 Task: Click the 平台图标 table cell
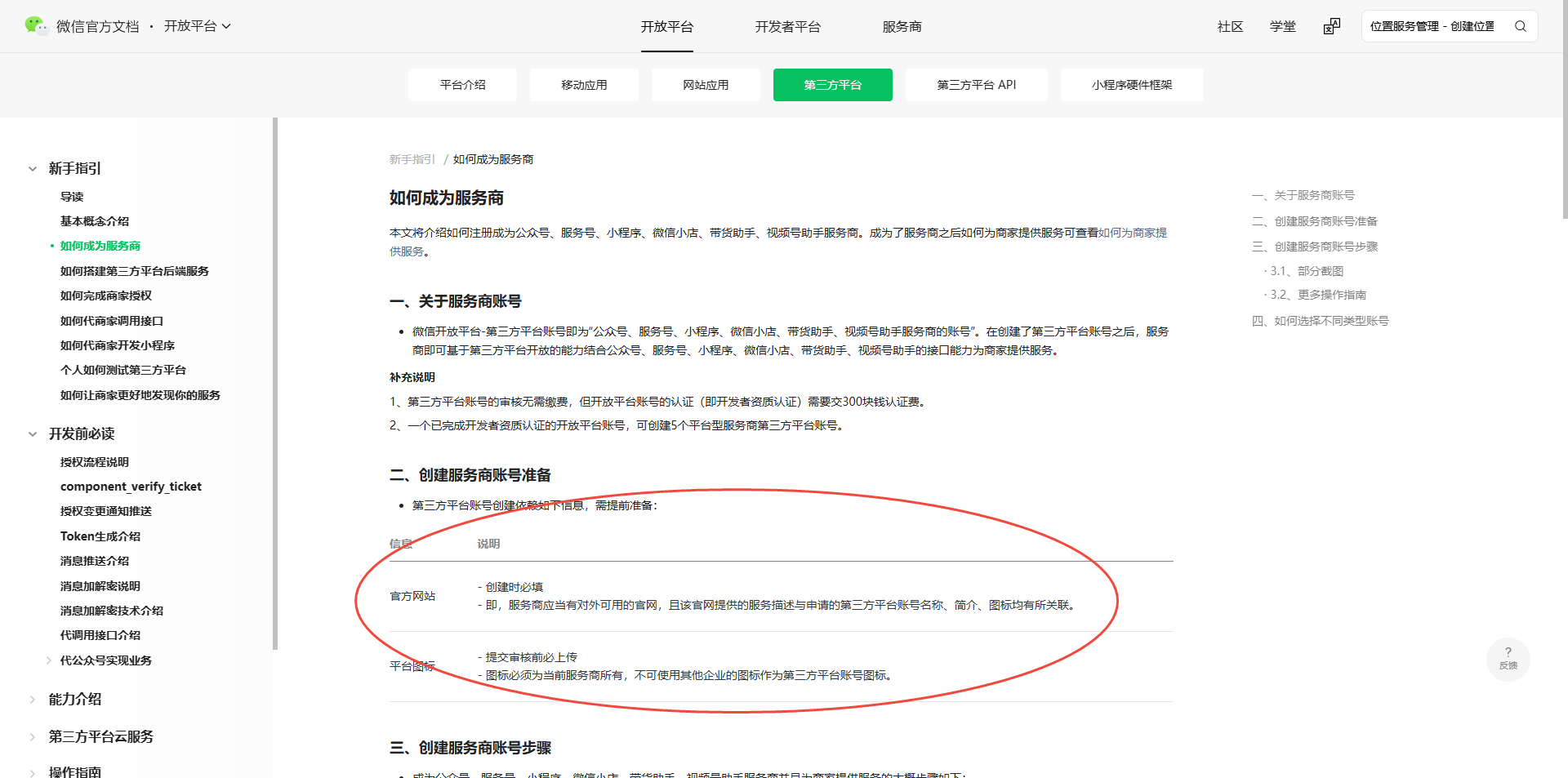(412, 666)
